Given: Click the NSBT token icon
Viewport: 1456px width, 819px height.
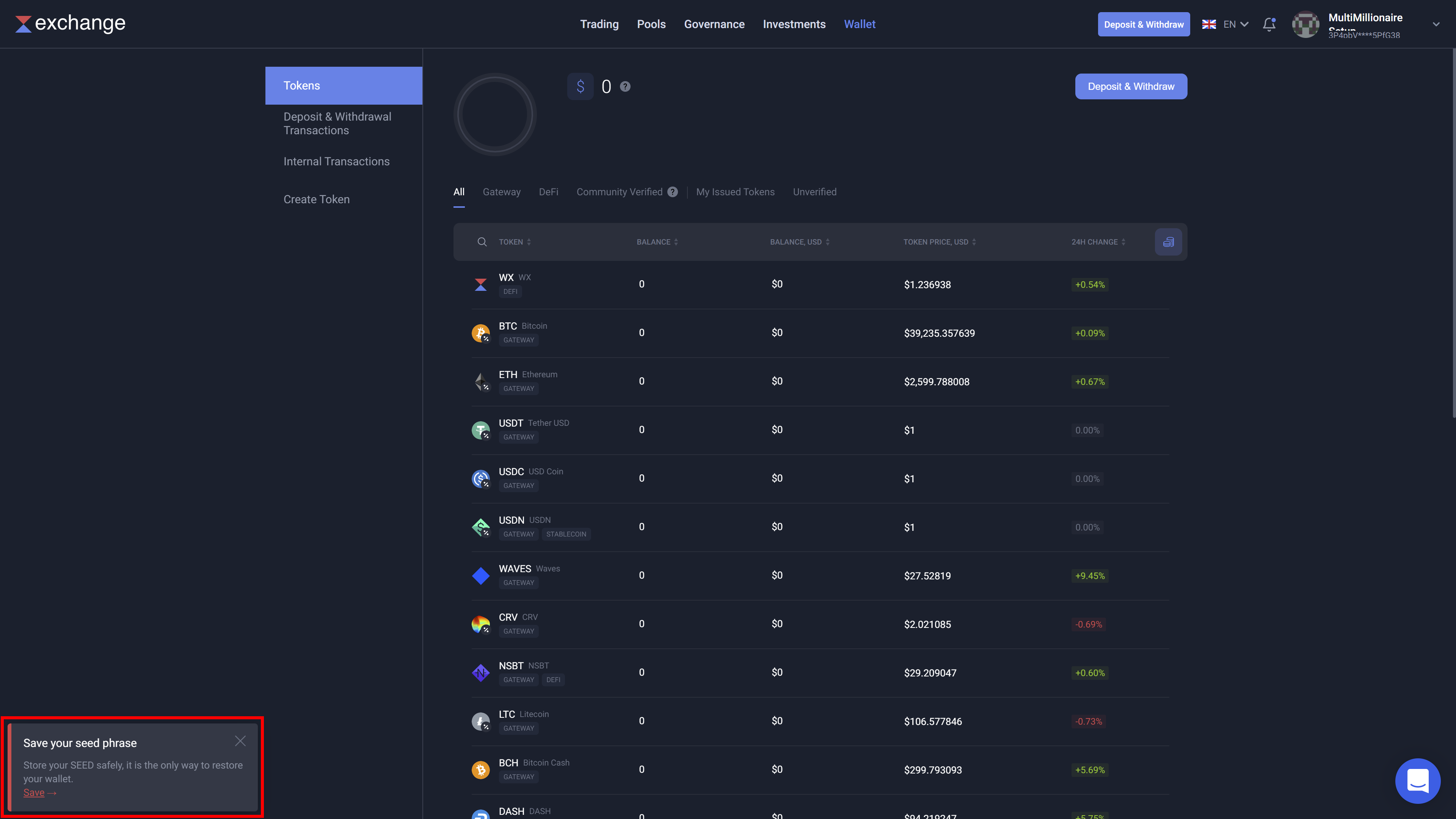Looking at the screenshot, I should [x=481, y=673].
